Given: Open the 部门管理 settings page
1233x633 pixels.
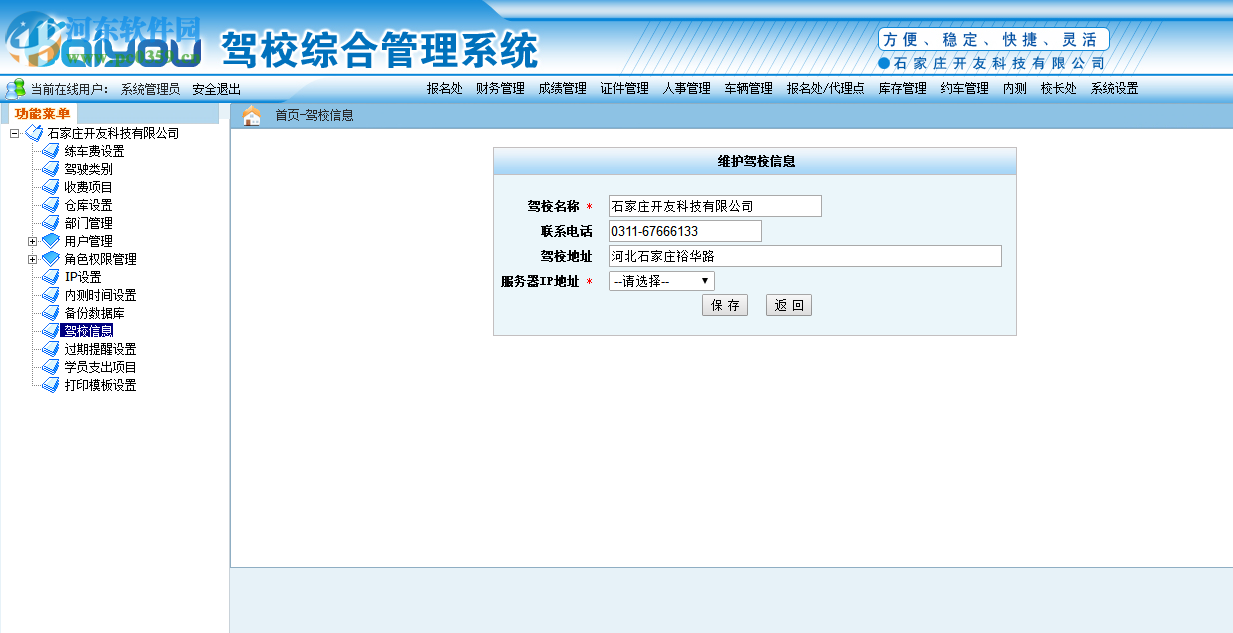Looking at the screenshot, I should (x=89, y=222).
